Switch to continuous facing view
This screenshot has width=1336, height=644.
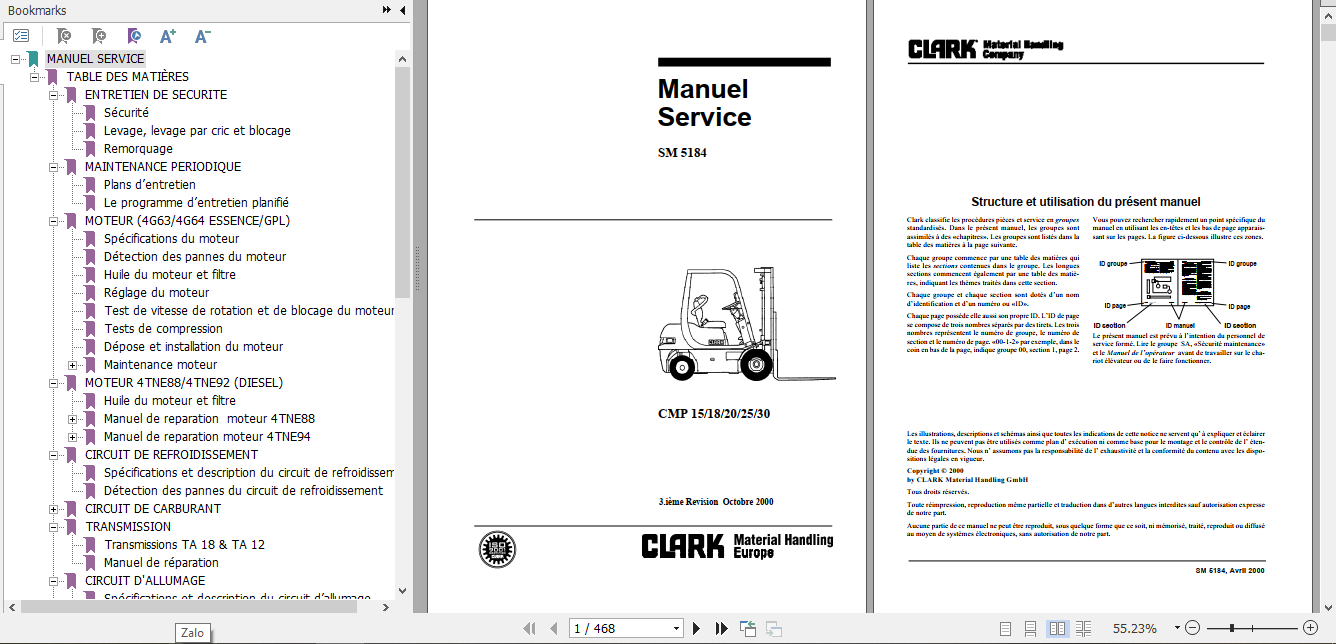pyautogui.click(x=1084, y=629)
